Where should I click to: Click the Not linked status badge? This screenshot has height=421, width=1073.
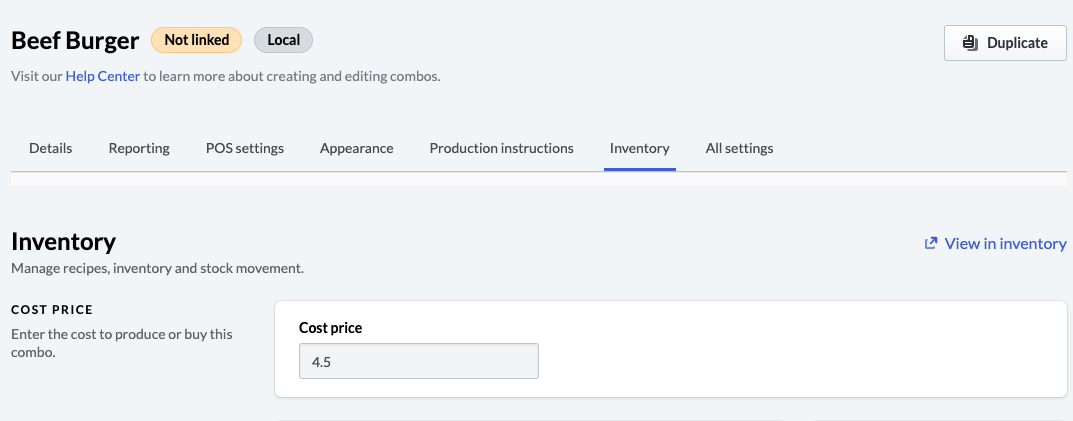tap(196, 40)
